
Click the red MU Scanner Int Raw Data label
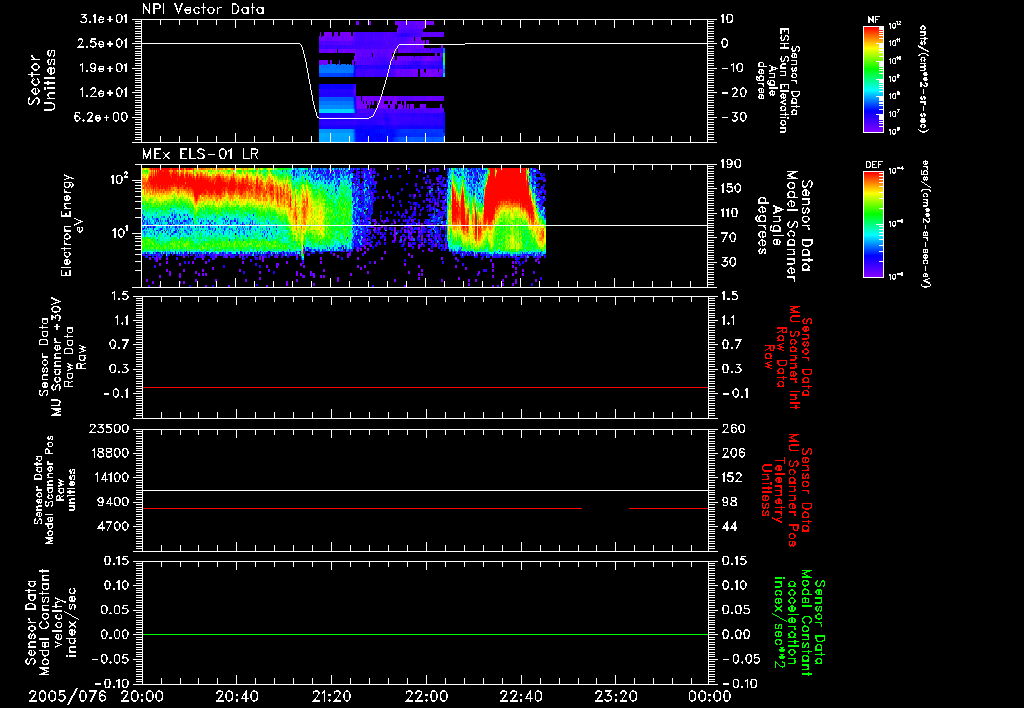790,356
